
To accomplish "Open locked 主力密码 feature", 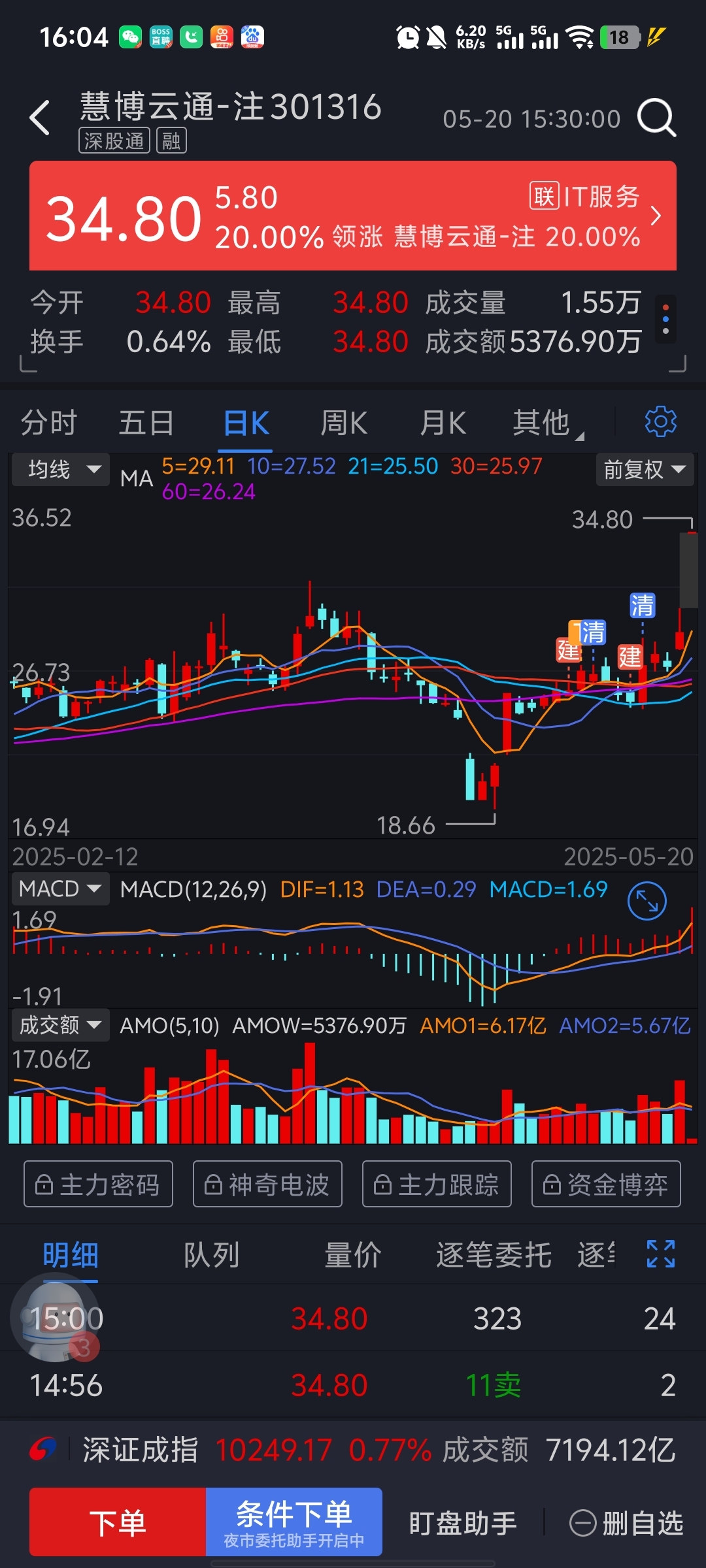I will click(x=98, y=1184).
